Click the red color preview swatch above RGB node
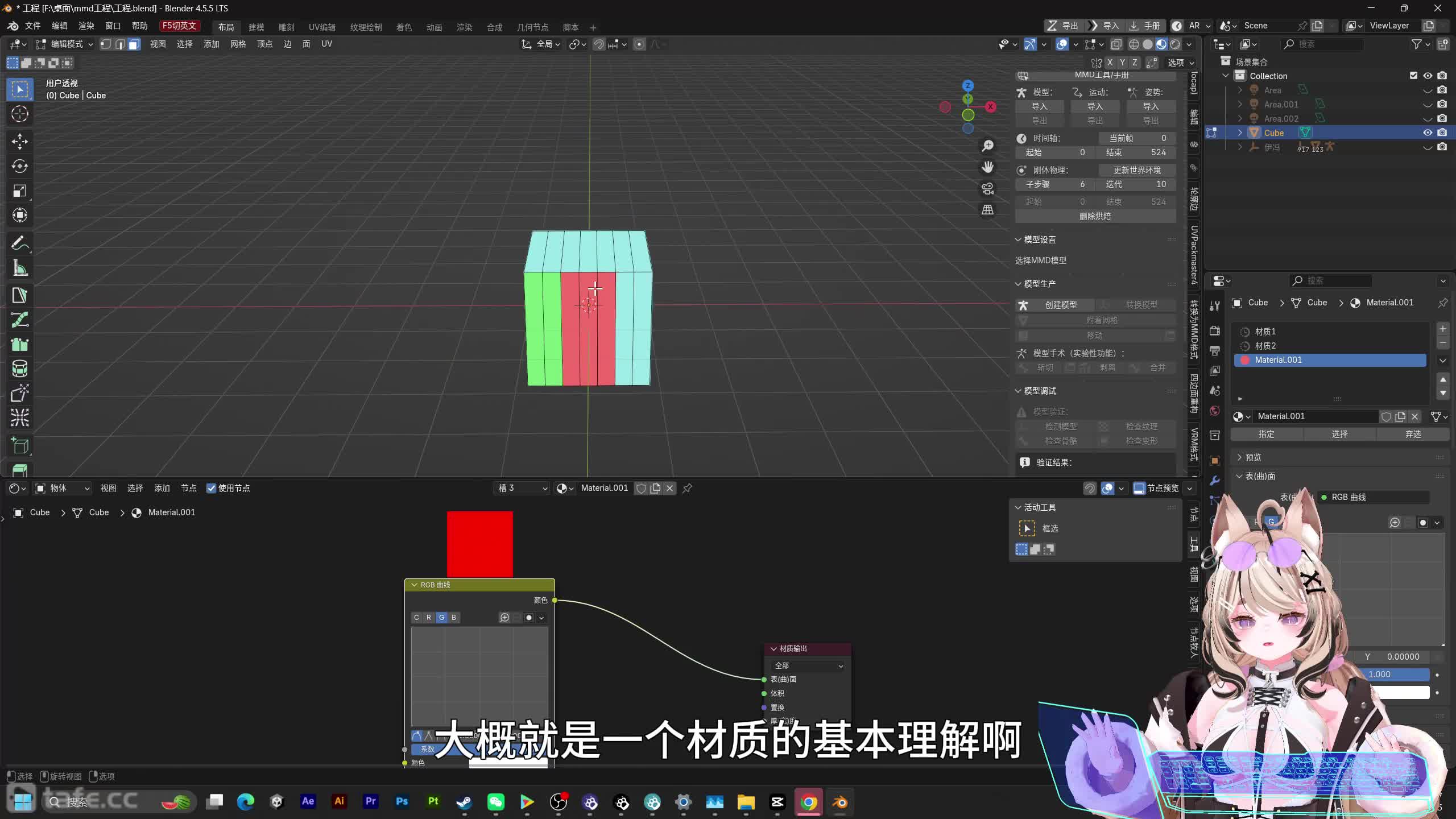 (479, 544)
